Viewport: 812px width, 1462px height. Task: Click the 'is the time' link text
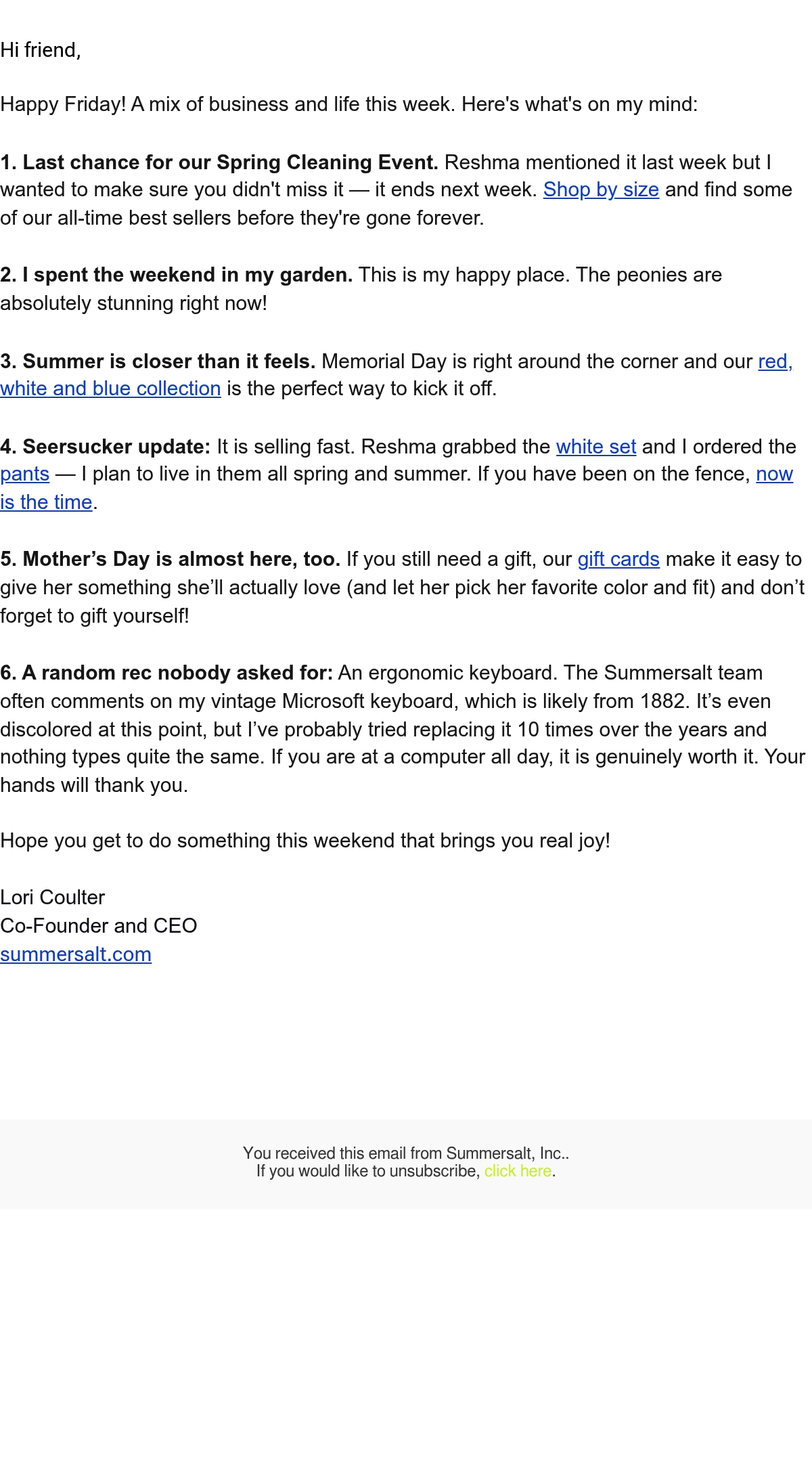pos(46,503)
